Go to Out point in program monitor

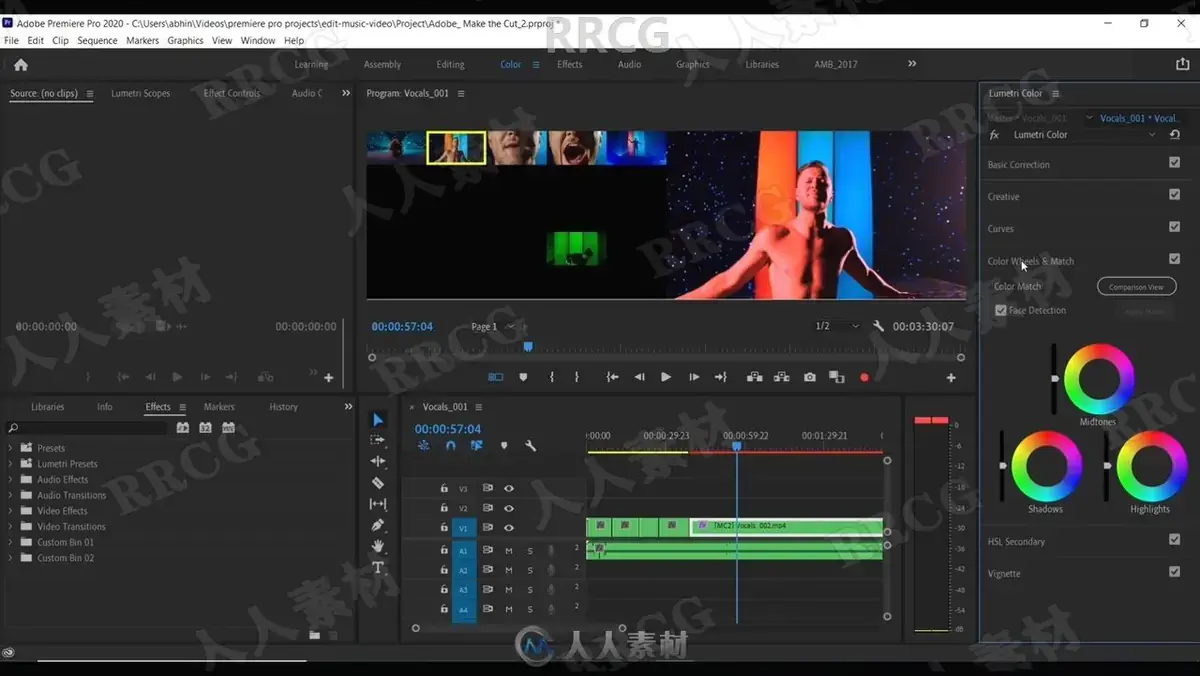720,377
